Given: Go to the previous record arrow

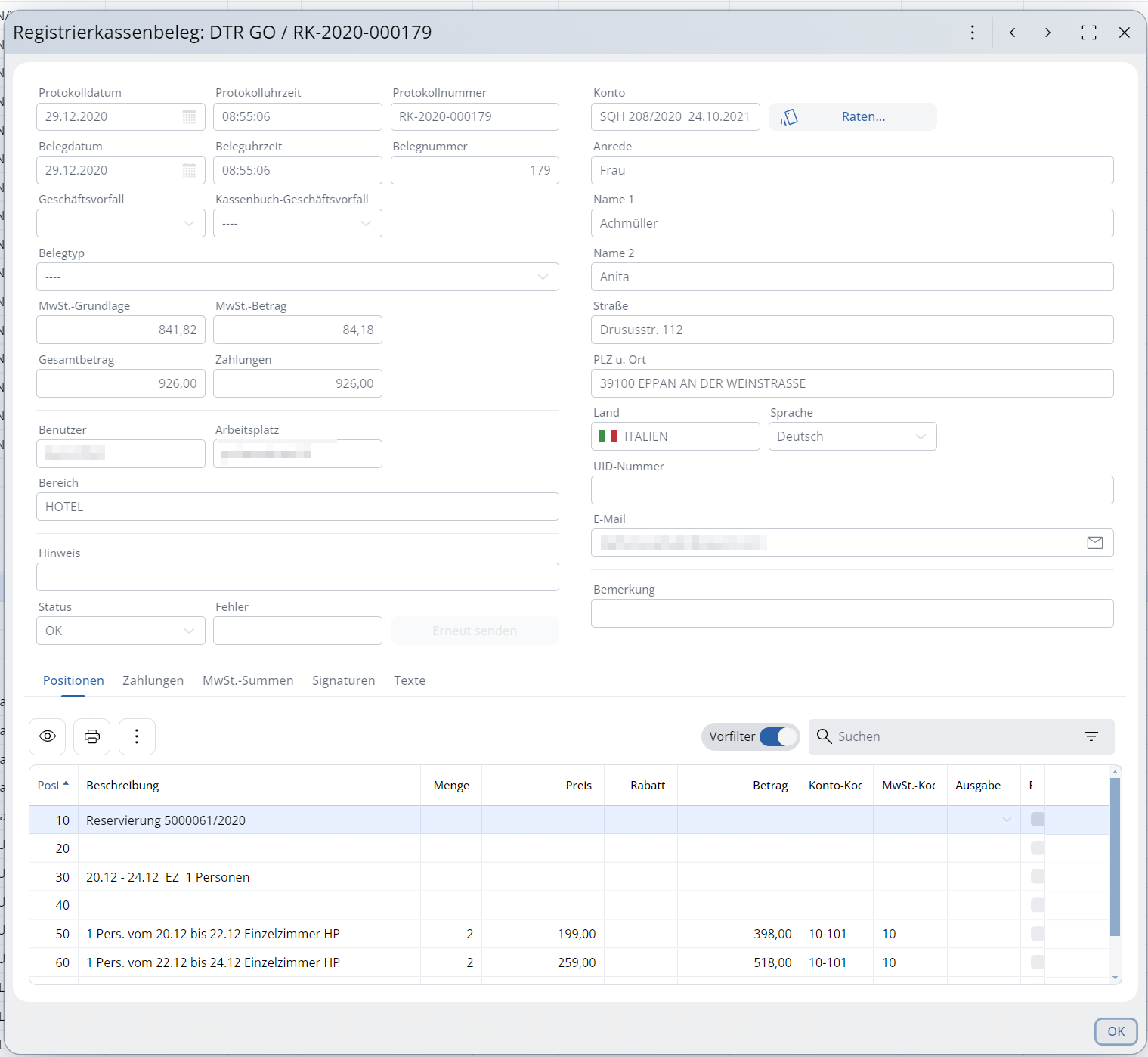Looking at the screenshot, I should tap(1013, 33).
